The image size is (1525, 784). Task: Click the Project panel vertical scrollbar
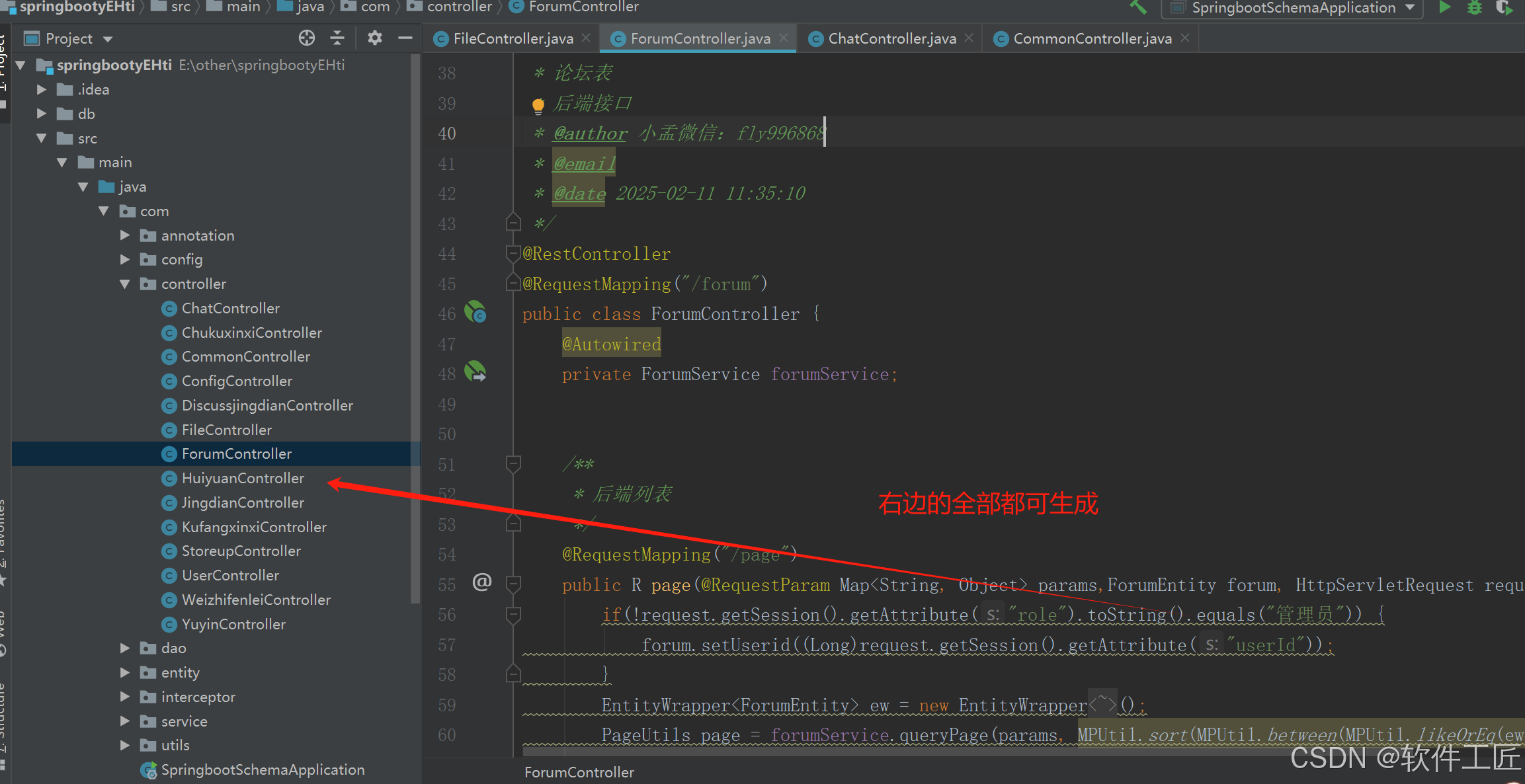pyautogui.click(x=415, y=331)
